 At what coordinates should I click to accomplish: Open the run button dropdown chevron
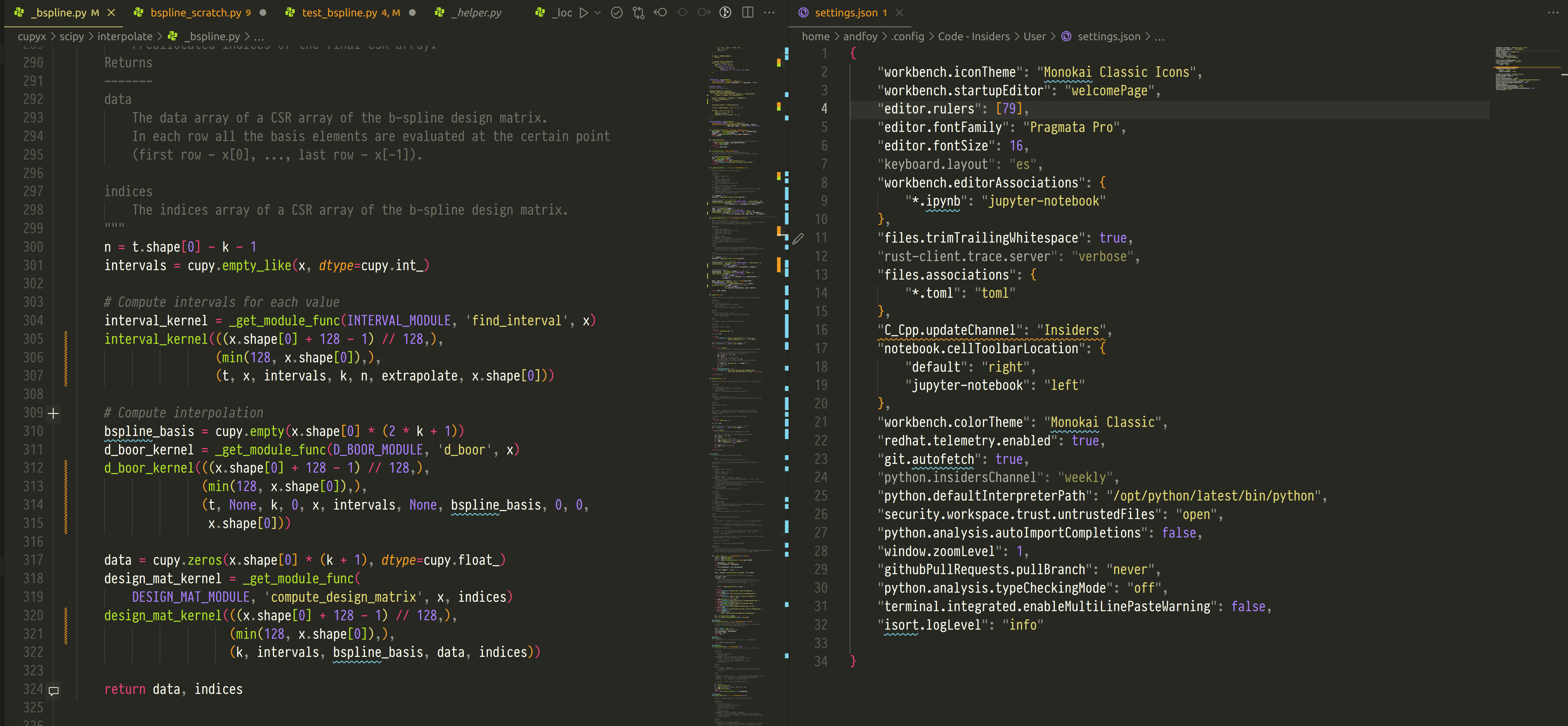[x=597, y=12]
